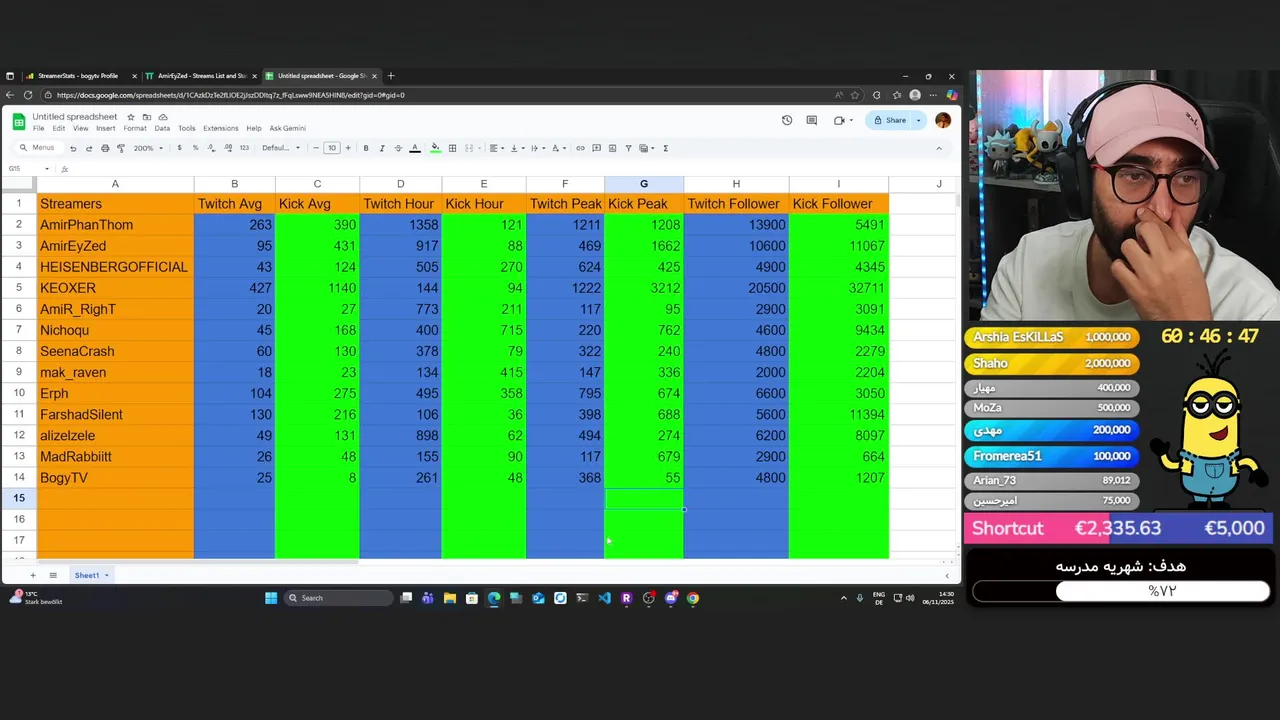Open a new browser tab
The width and height of the screenshot is (1280, 720).
(391, 76)
